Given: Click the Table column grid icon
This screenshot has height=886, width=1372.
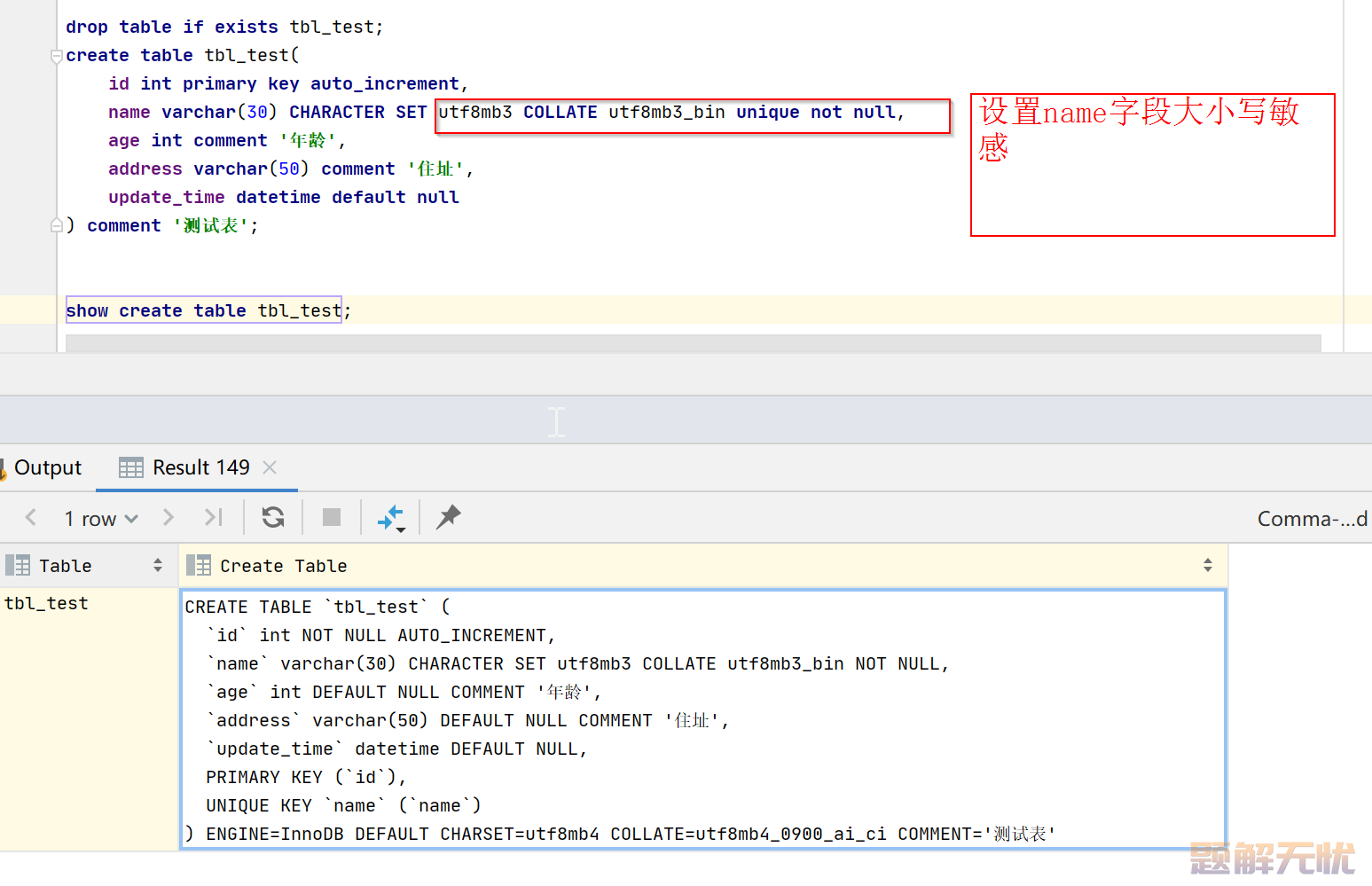Looking at the screenshot, I should pyautogui.click(x=18, y=566).
